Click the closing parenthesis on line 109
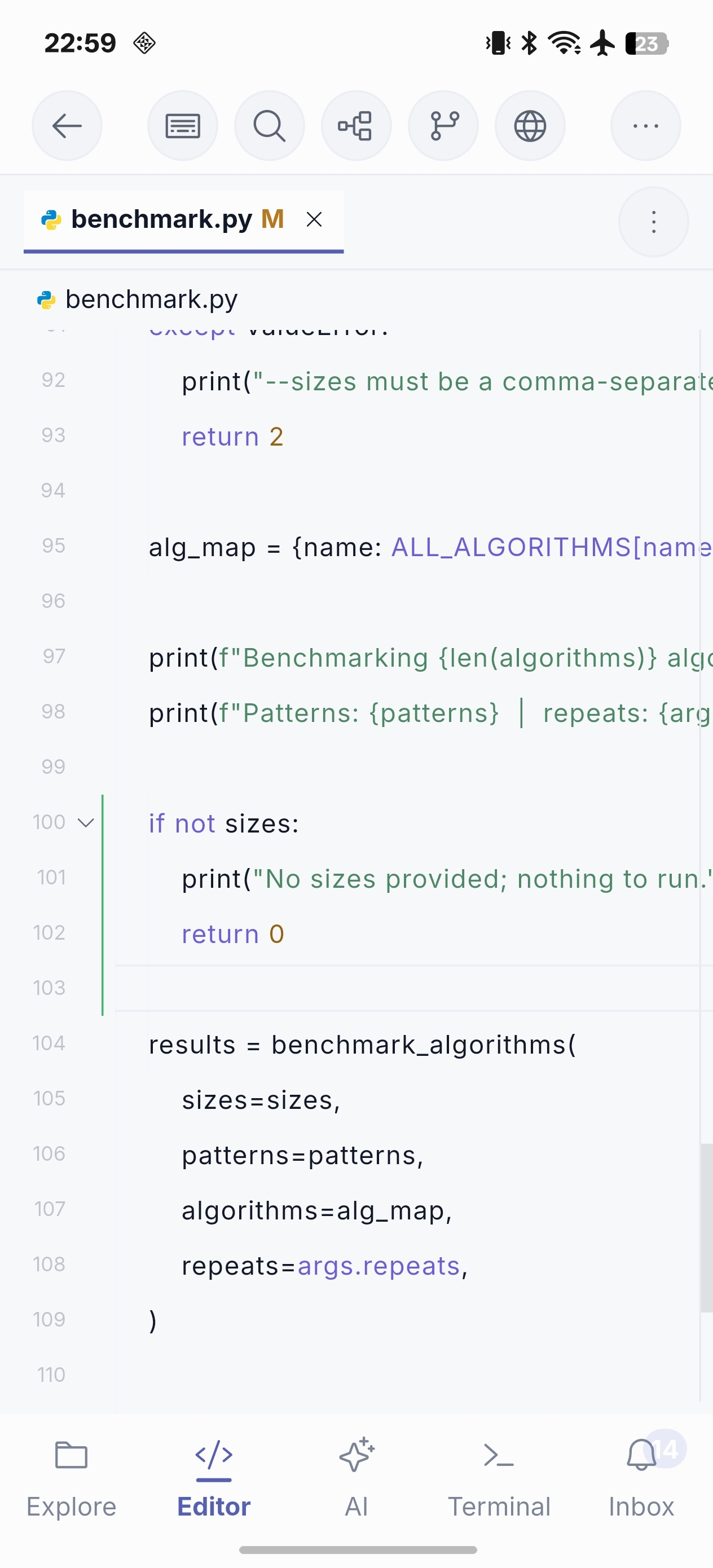Image resolution: width=713 pixels, height=1568 pixels. (x=153, y=1322)
